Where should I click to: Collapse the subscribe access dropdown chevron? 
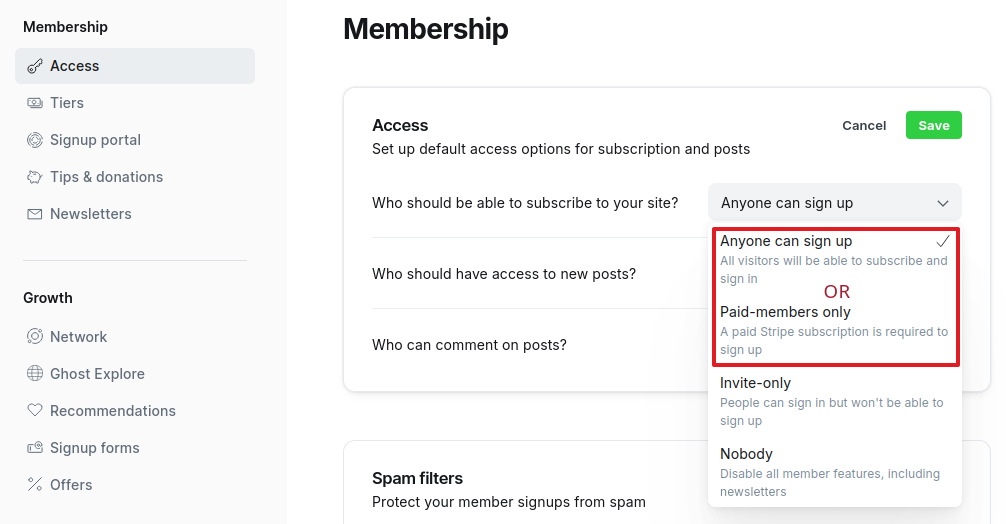pyautogui.click(x=942, y=203)
